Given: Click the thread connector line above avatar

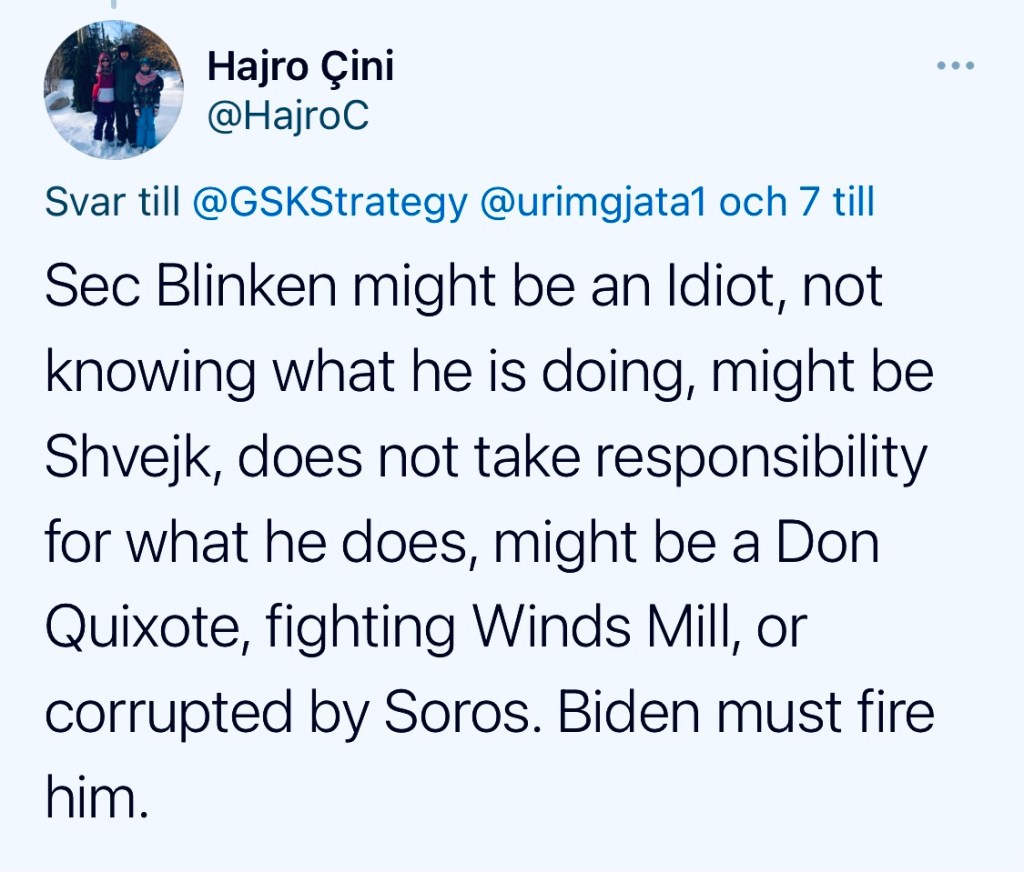Looking at the screenshot, I should point(113,5).
